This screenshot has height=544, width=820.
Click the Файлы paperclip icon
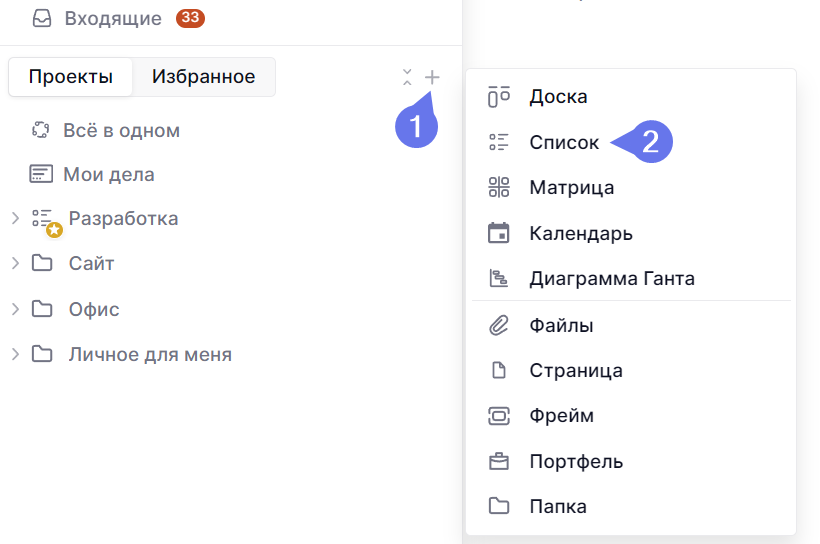[x=498, y=325]
